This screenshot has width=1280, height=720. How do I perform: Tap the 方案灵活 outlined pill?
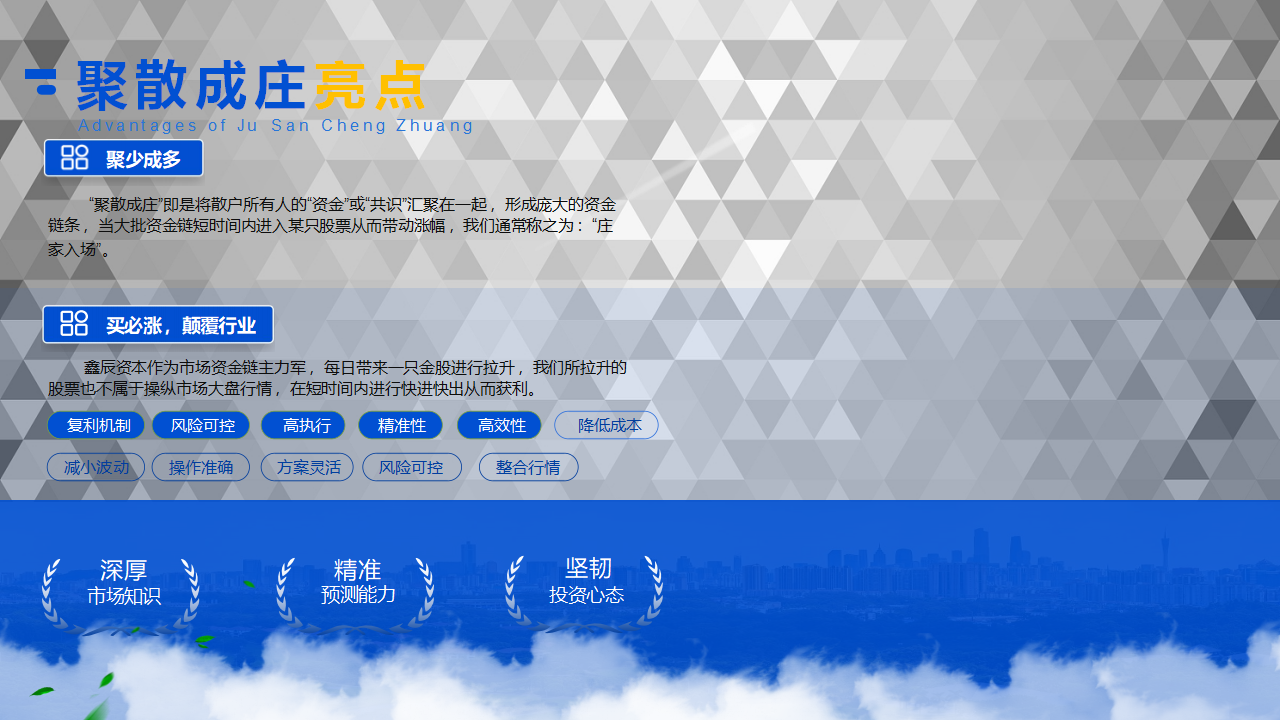point(308,467)
